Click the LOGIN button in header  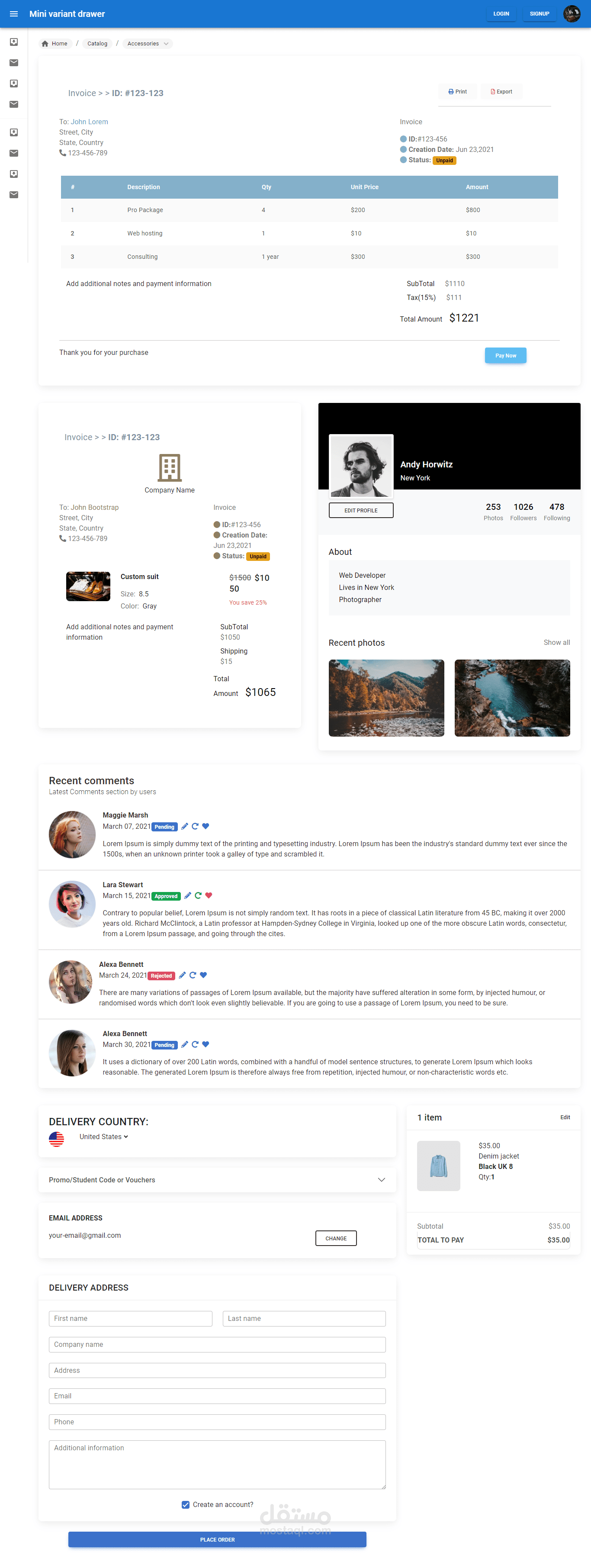(x=501, y=13)
